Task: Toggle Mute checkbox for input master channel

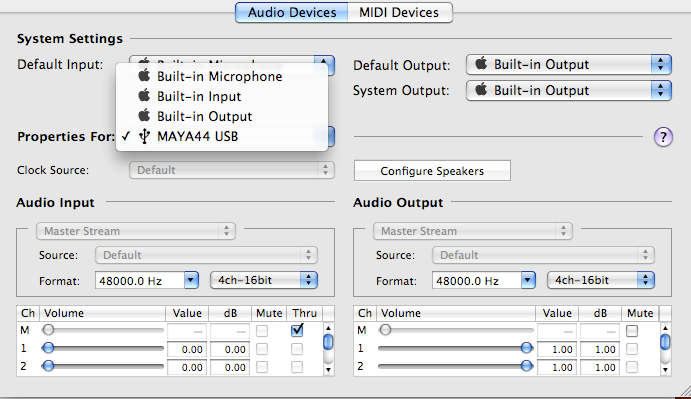Action: pos(262,331)
